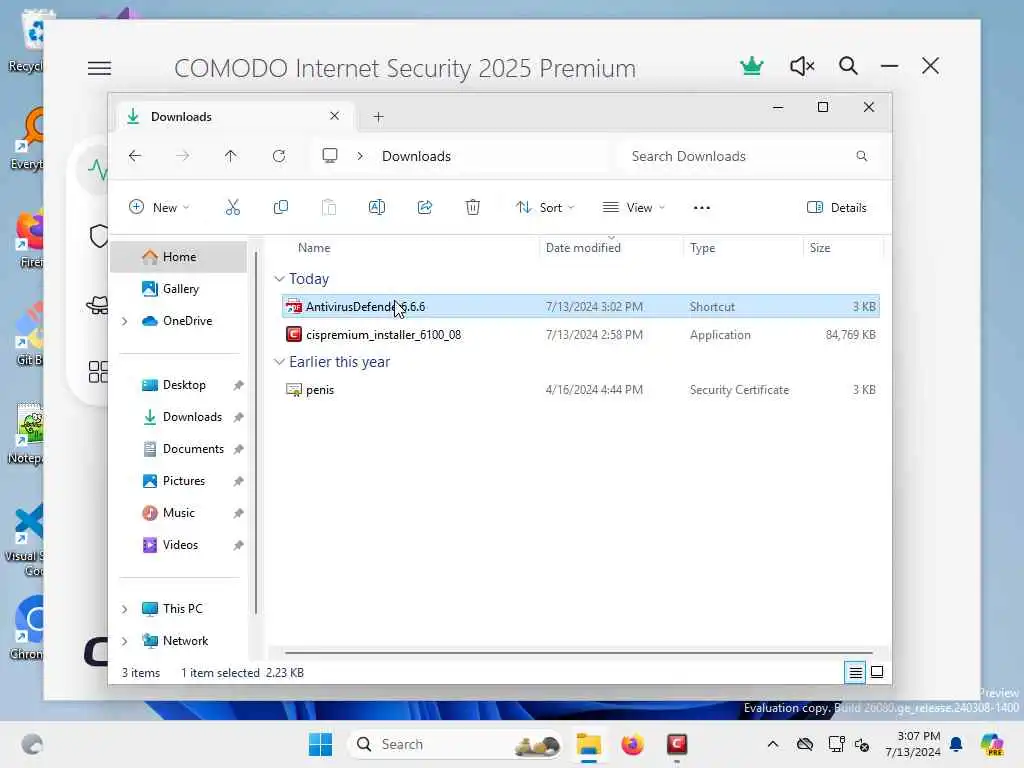The image size is (1024, 768).
Task: Open the COMODO hamburger menu
Action: pos(99,68)
